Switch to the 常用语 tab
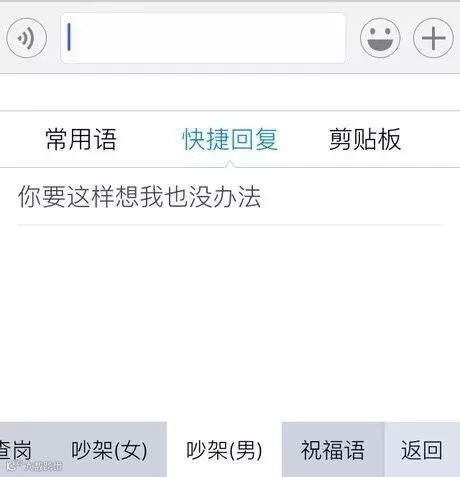Image resolution: width=460 pixels, height=477 pixels. coord(81,139)
